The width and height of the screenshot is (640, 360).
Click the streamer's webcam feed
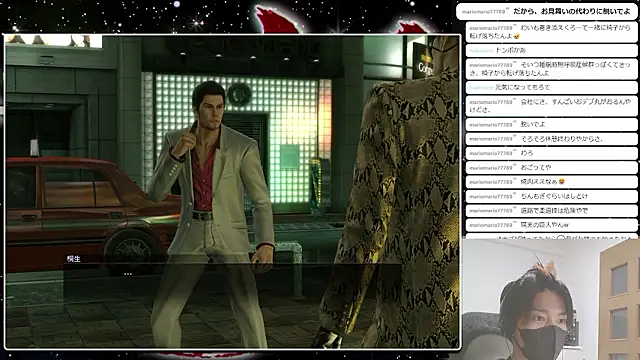[x=551, y=299]
